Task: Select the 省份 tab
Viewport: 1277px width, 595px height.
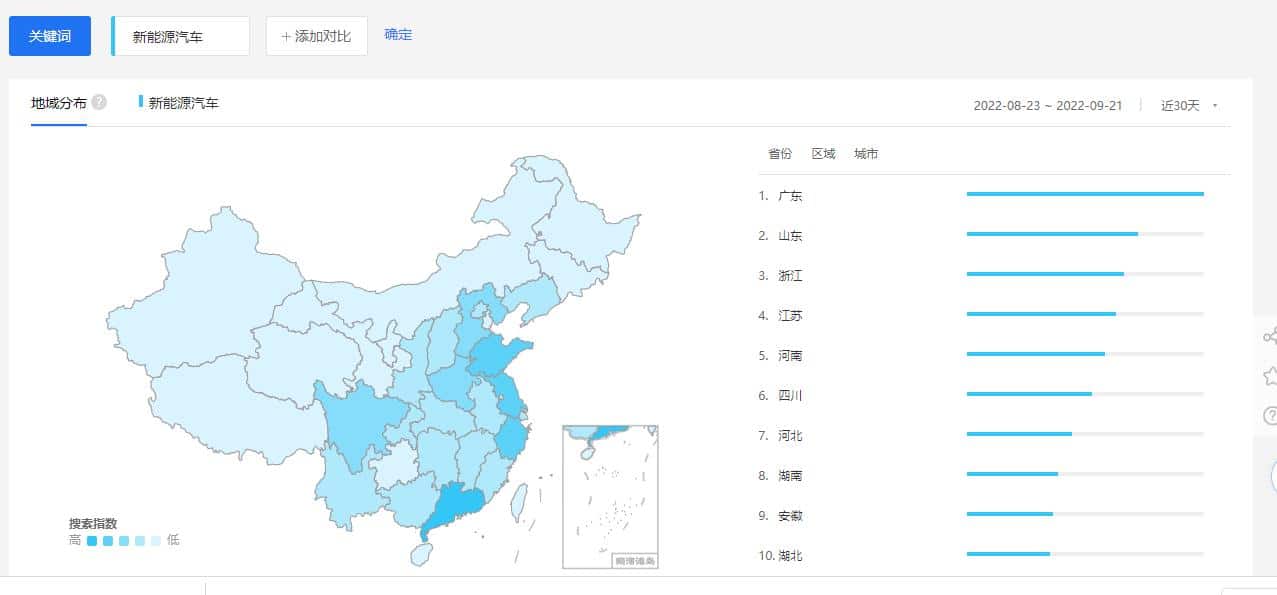Action: click(780, 153)
